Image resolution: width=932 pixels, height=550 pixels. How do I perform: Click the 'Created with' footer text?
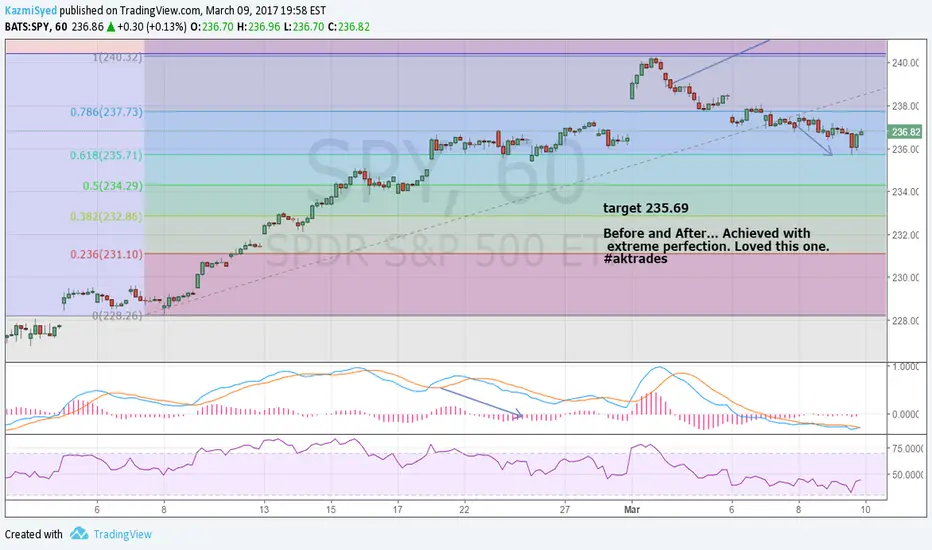(33, 534)
